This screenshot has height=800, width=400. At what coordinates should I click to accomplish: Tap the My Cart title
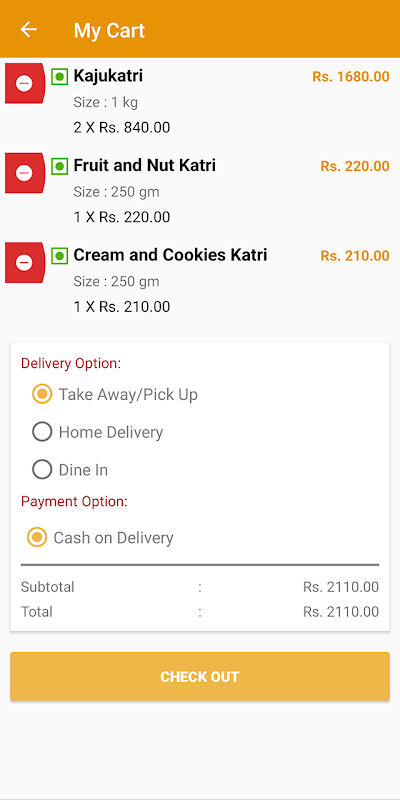109,30
